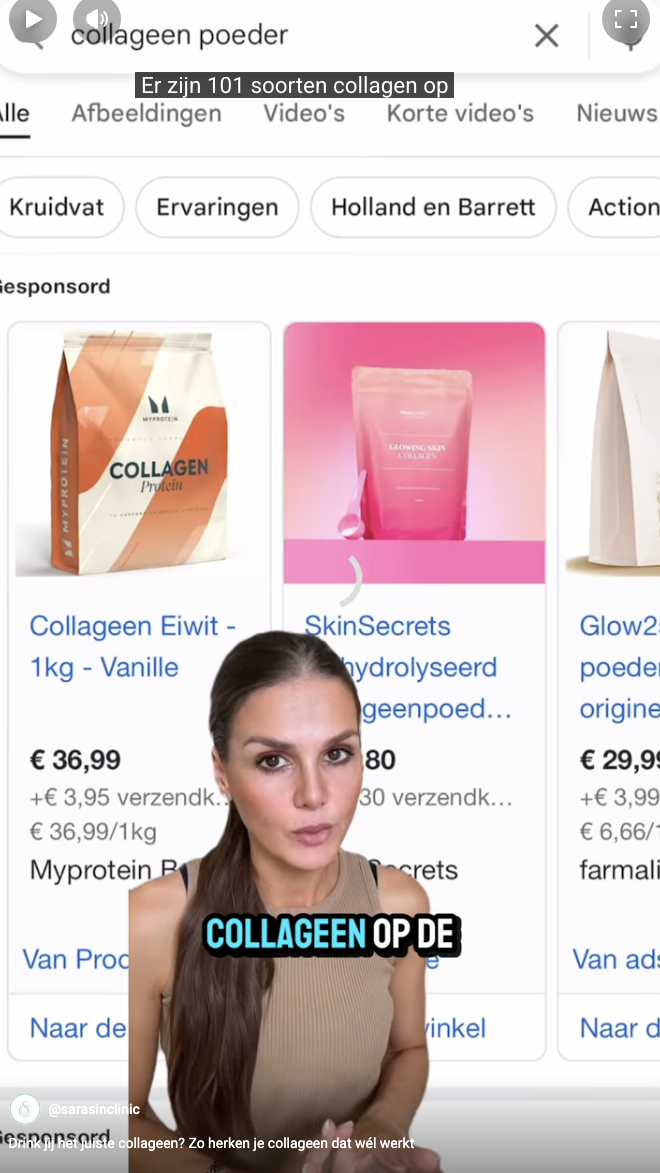Select the Kruidvat filter chip
Viewport: 660px width, 1173px height.
(x=58, y=207)
